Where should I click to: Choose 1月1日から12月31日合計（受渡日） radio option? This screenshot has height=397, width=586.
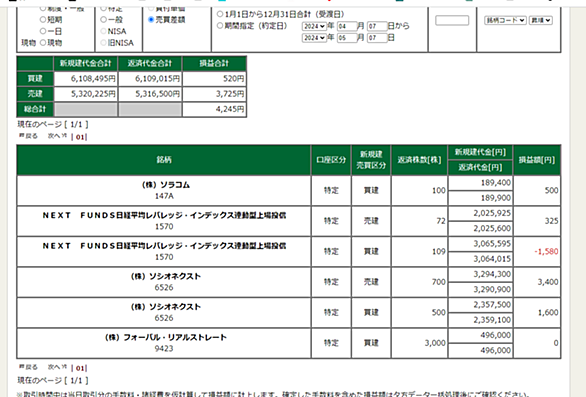click(x=220, y=14)
